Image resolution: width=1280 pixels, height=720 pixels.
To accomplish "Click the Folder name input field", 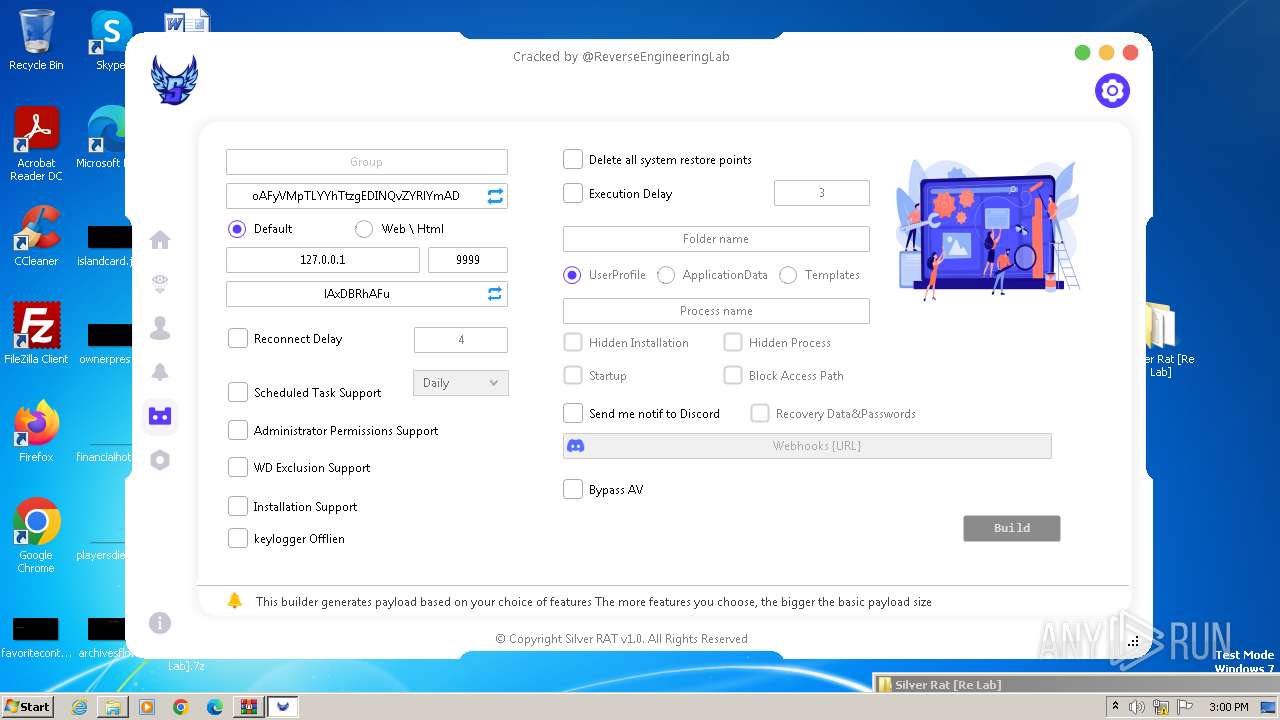I will pos(716,239).
